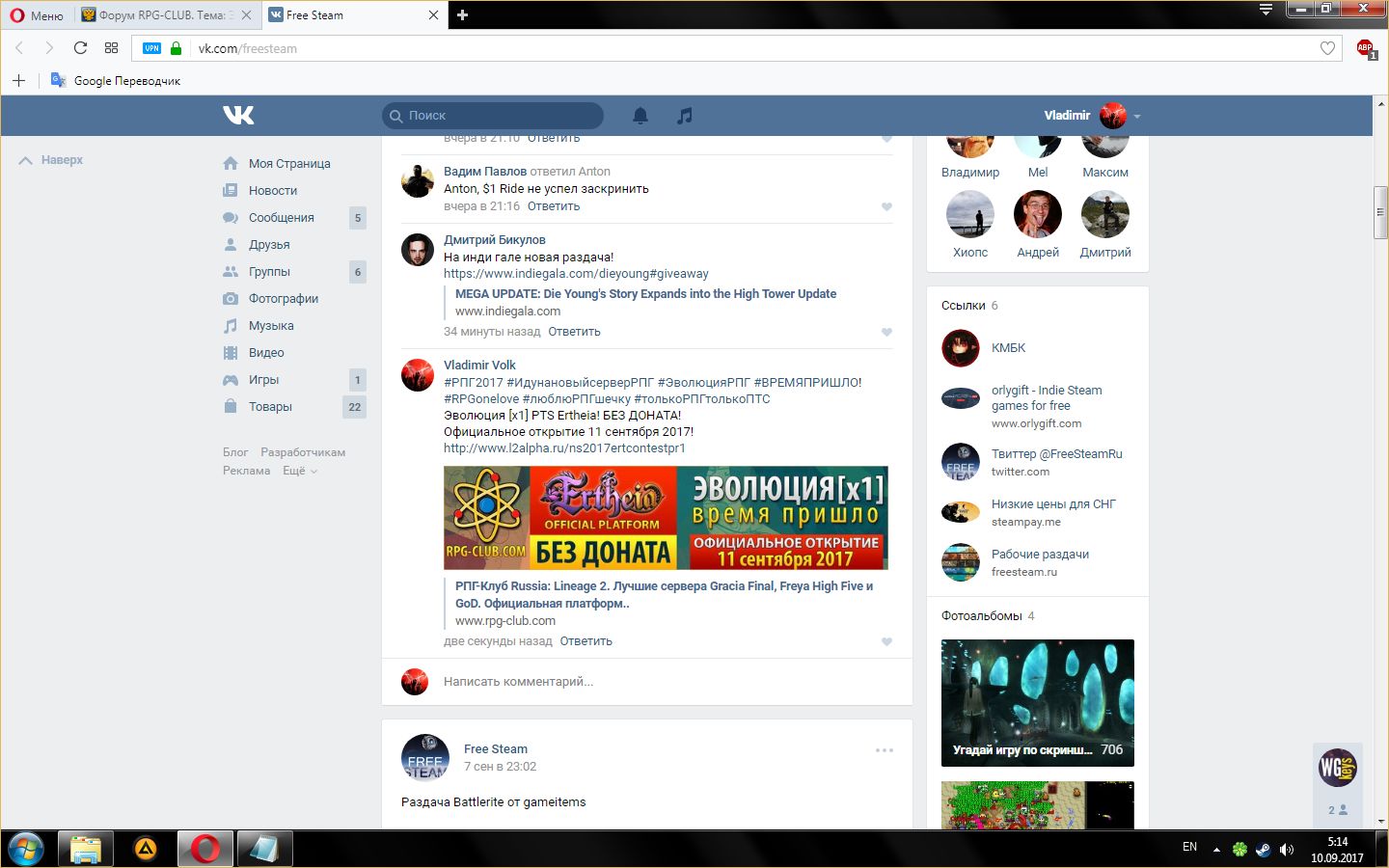
Task: Open l2alpha.ru link in comment
Action: coord(564,448)
